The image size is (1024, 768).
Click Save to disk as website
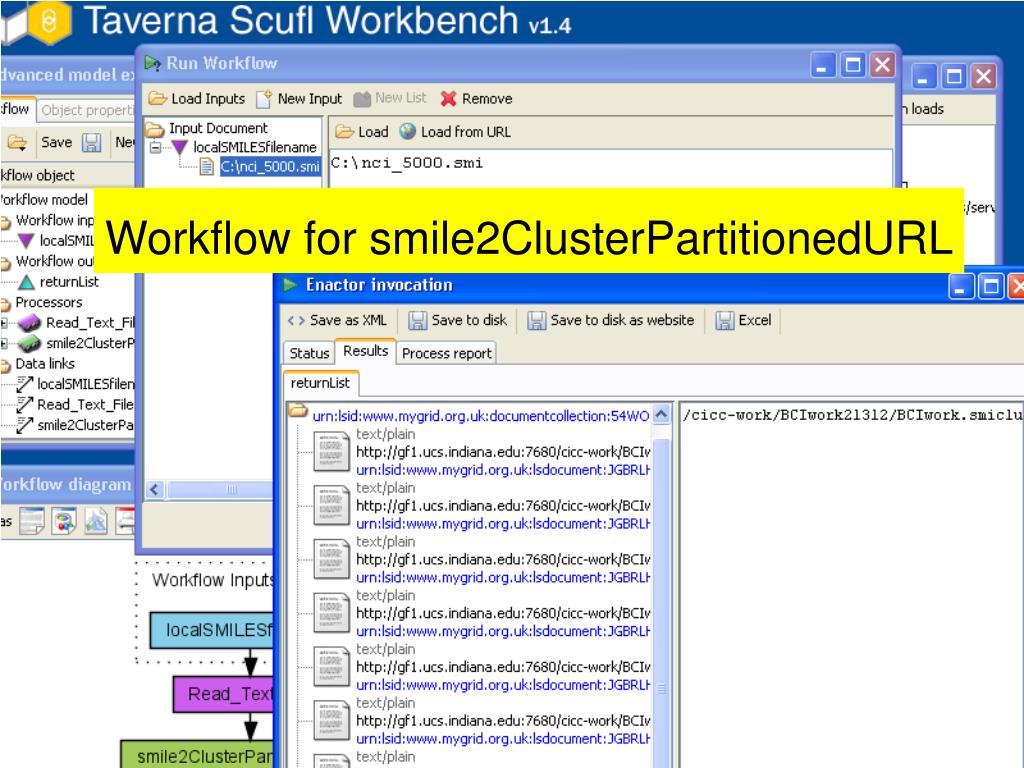click(611, 320)
